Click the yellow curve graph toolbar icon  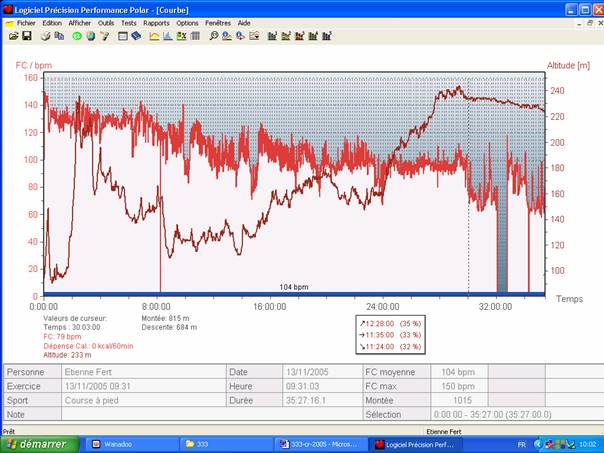(155, 36)
